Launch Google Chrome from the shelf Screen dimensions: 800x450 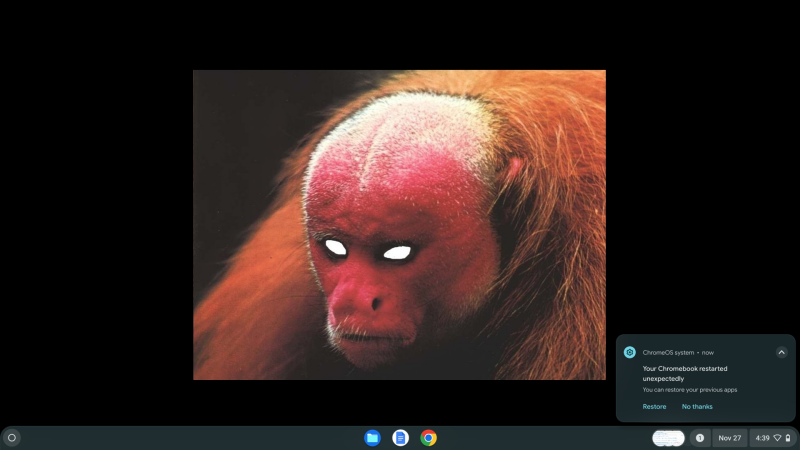[428, 438]
